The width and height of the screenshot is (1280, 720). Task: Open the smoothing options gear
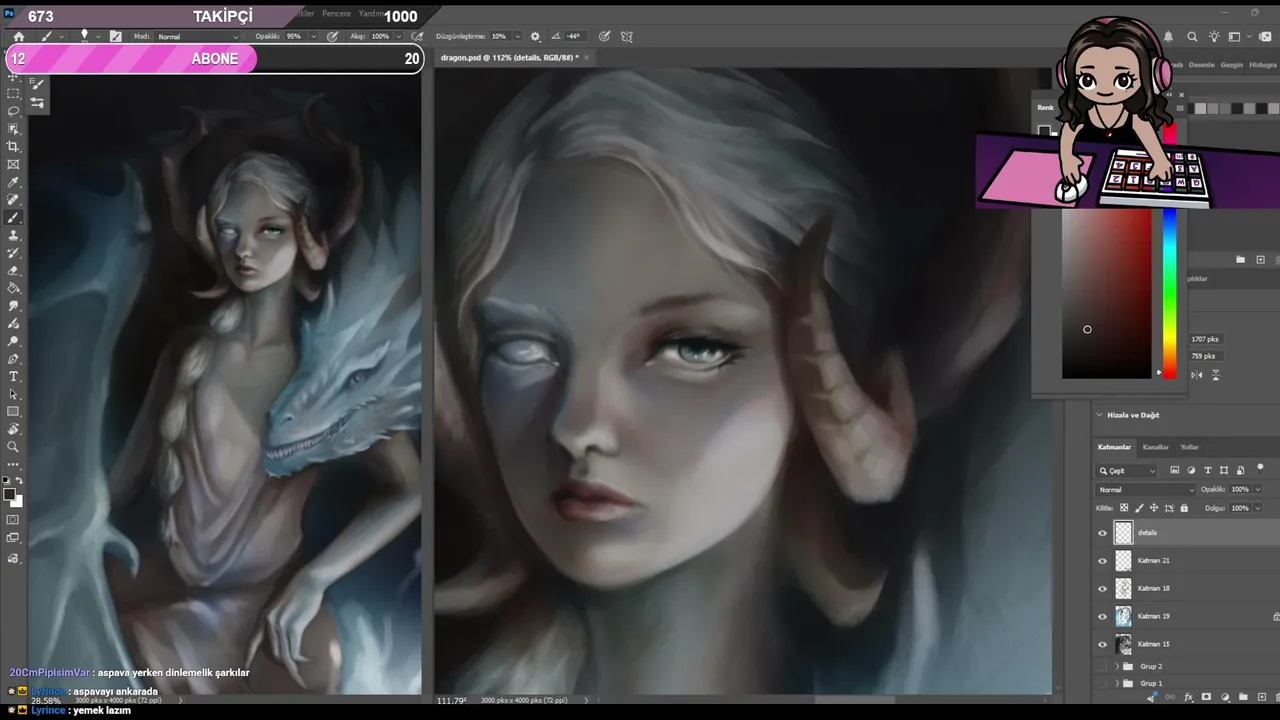[x=535, y=36]
